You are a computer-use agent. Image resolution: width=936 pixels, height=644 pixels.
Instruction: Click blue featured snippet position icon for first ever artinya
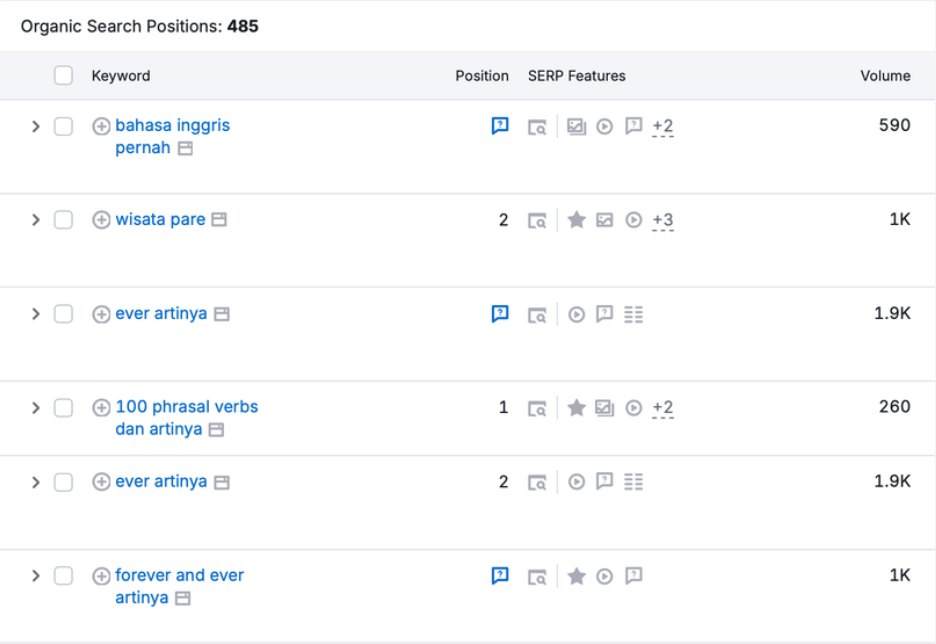coord(500,313)
